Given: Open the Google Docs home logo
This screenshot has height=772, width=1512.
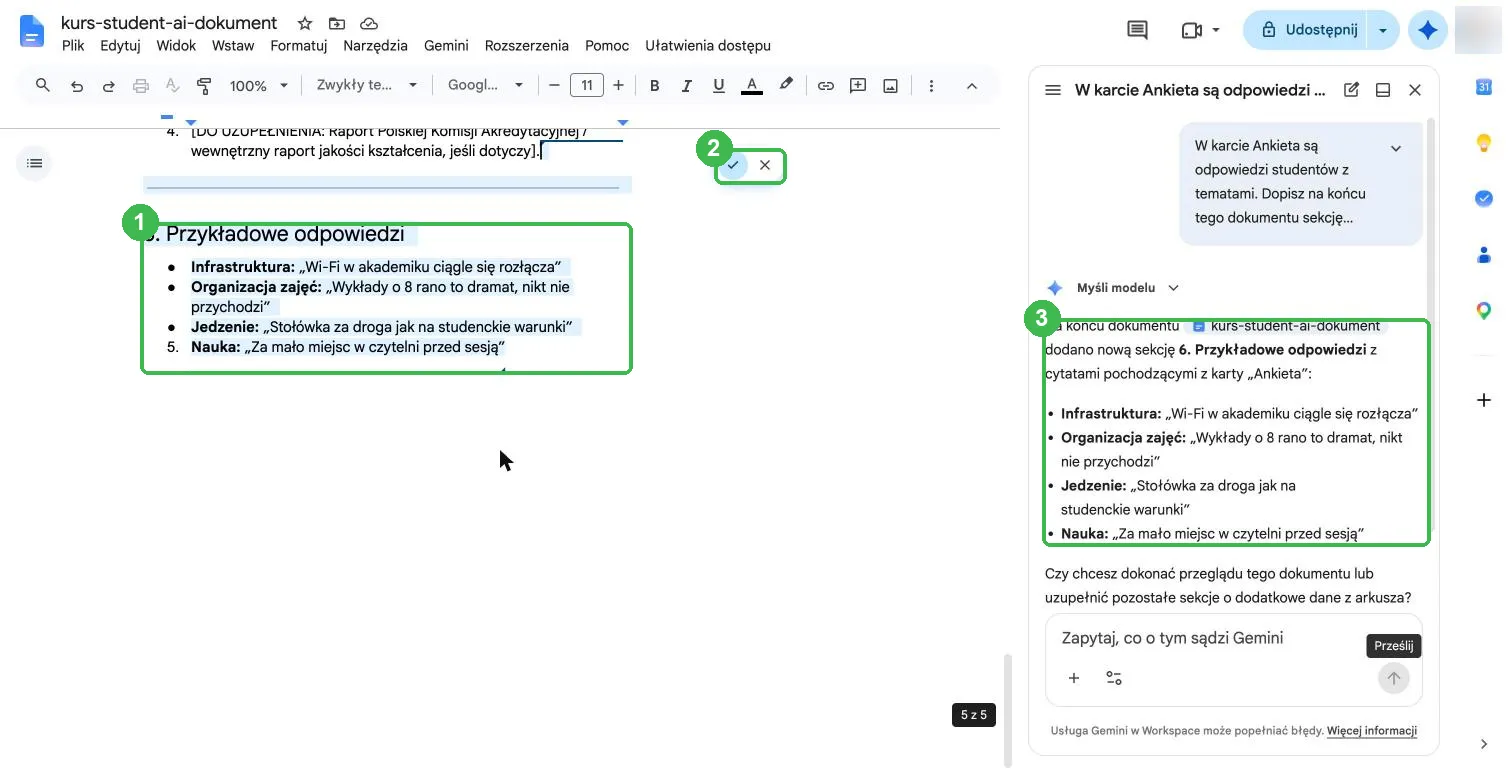Looking at the screenshot, I should click(33, 32).
